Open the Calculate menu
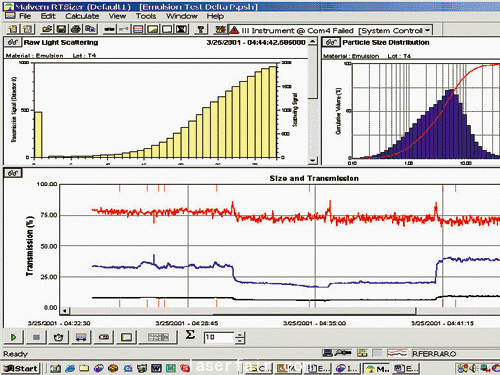 pyautogui.click(x=82, y=16)
